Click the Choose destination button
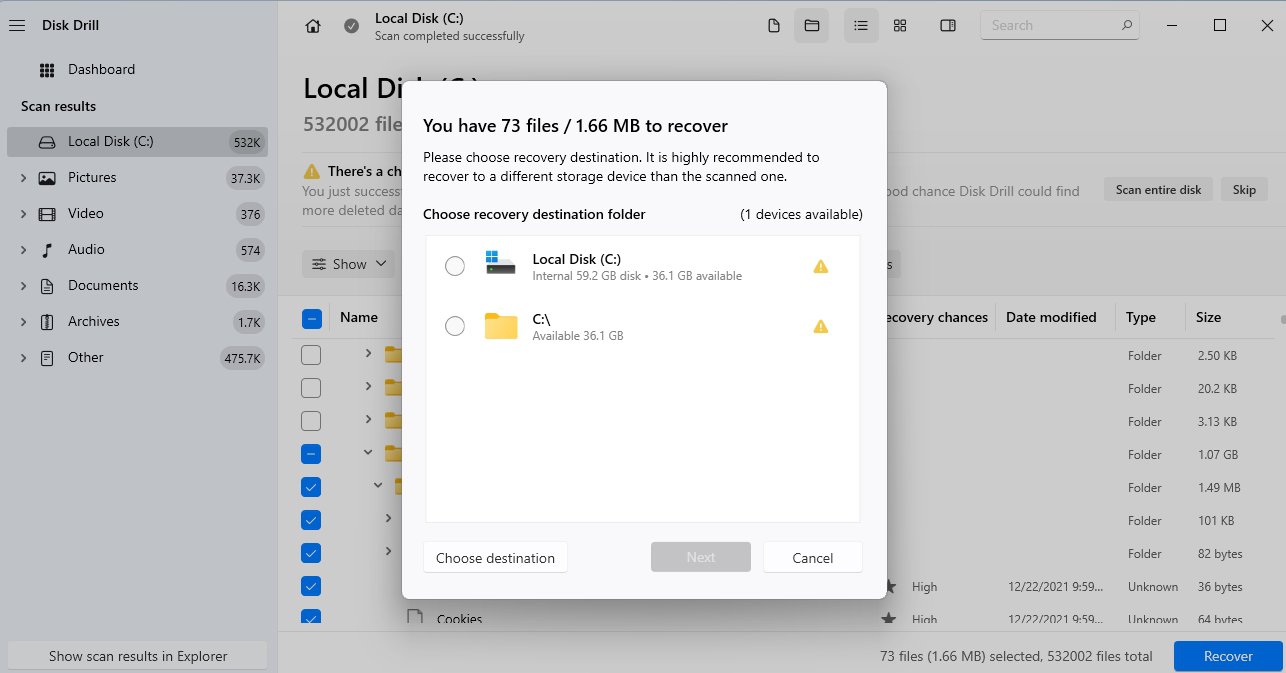Image resolution: width=1286 pixels, height=673 pixels. click(x=495, y=558)
